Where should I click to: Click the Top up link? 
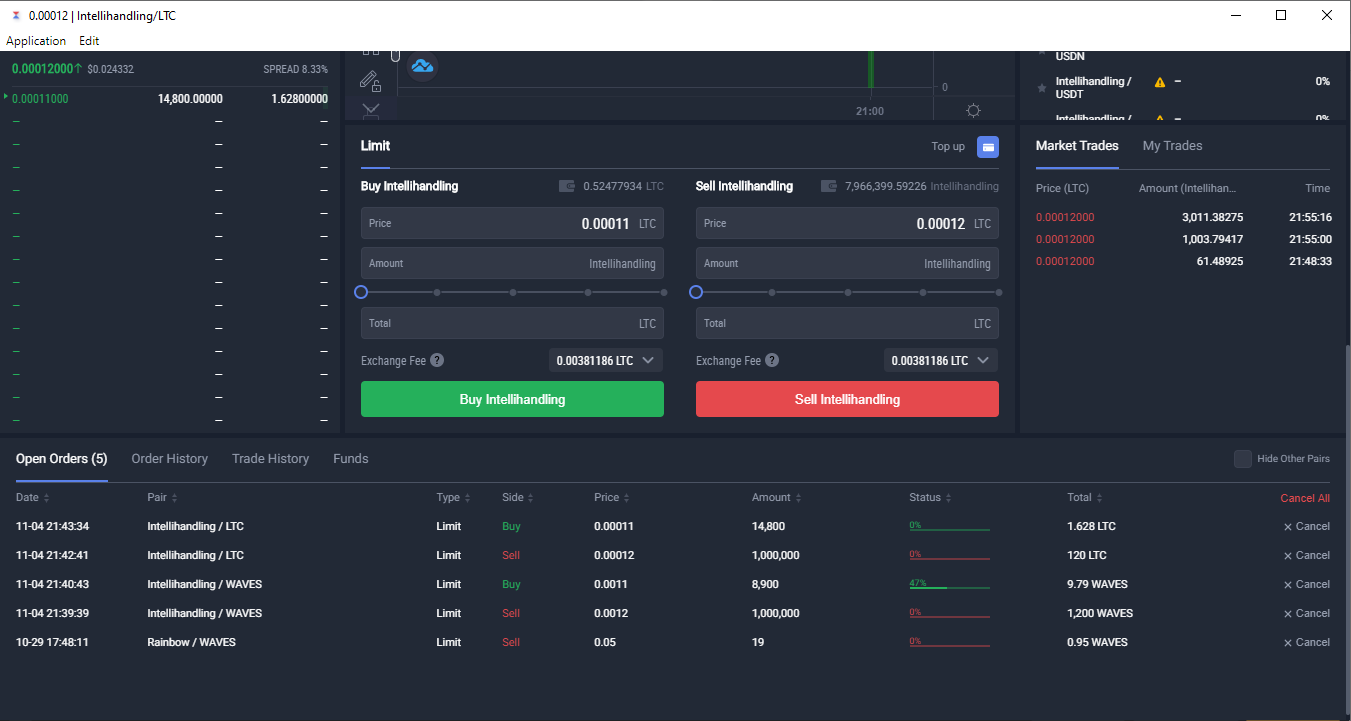coord(948,146)
